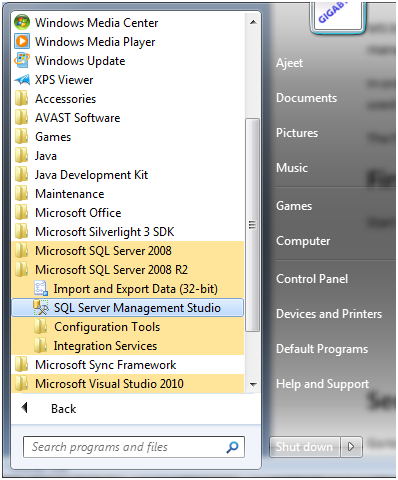Click the XPS Viewer icon

coord(22,80)
